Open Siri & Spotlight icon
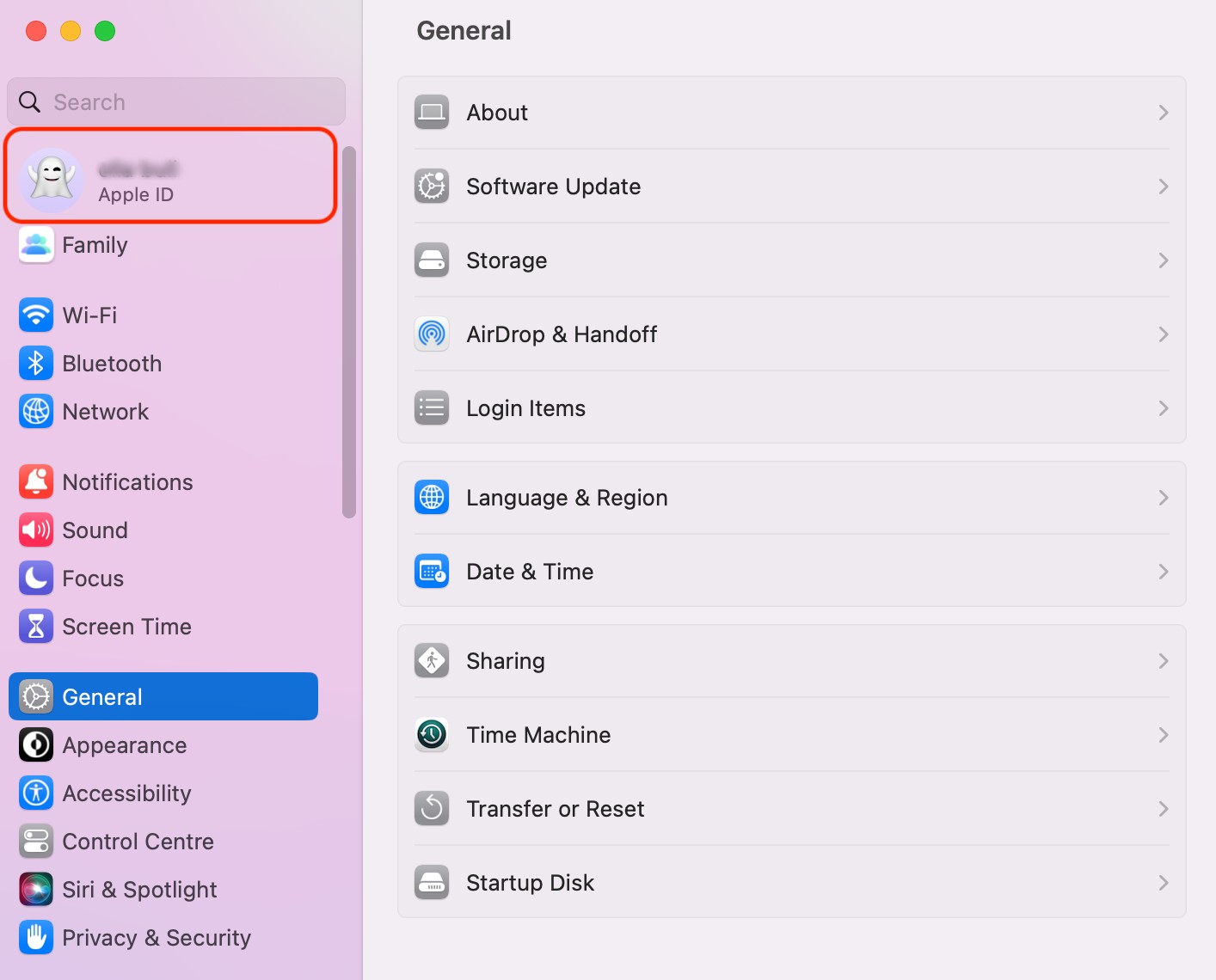The image size is (1216, 980). tap(36, 890)
